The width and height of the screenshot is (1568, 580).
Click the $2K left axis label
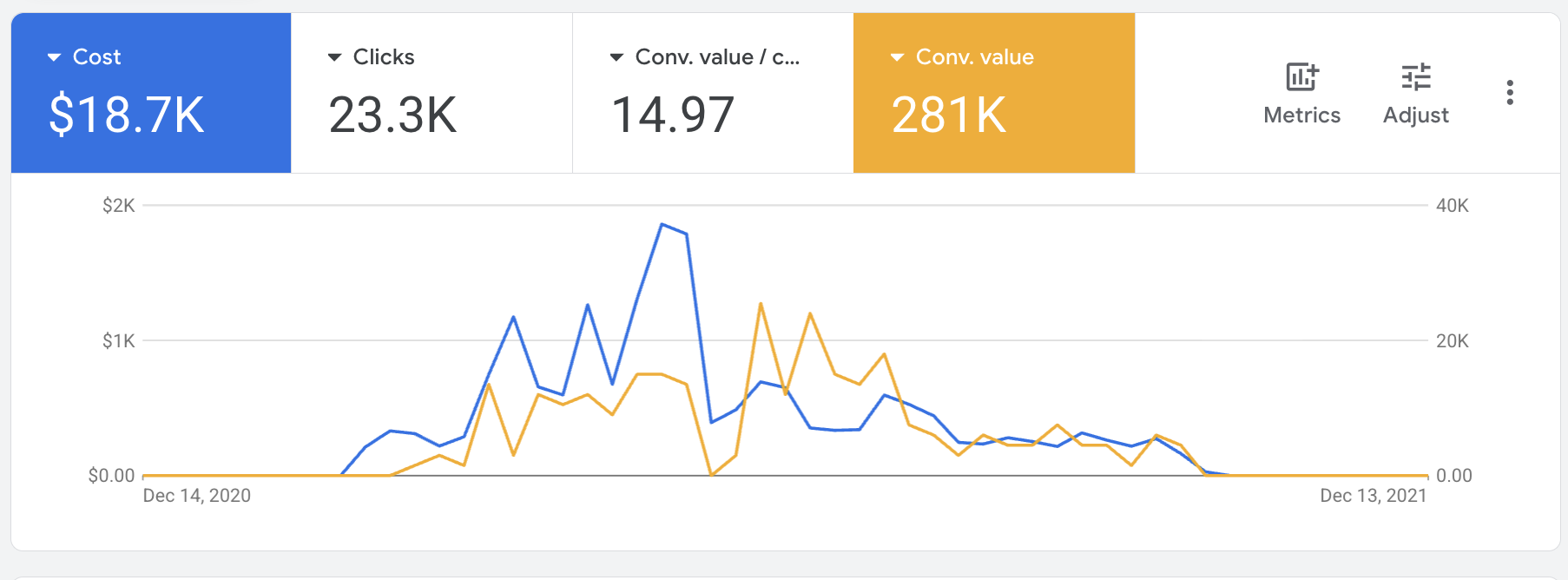(119, 206)
